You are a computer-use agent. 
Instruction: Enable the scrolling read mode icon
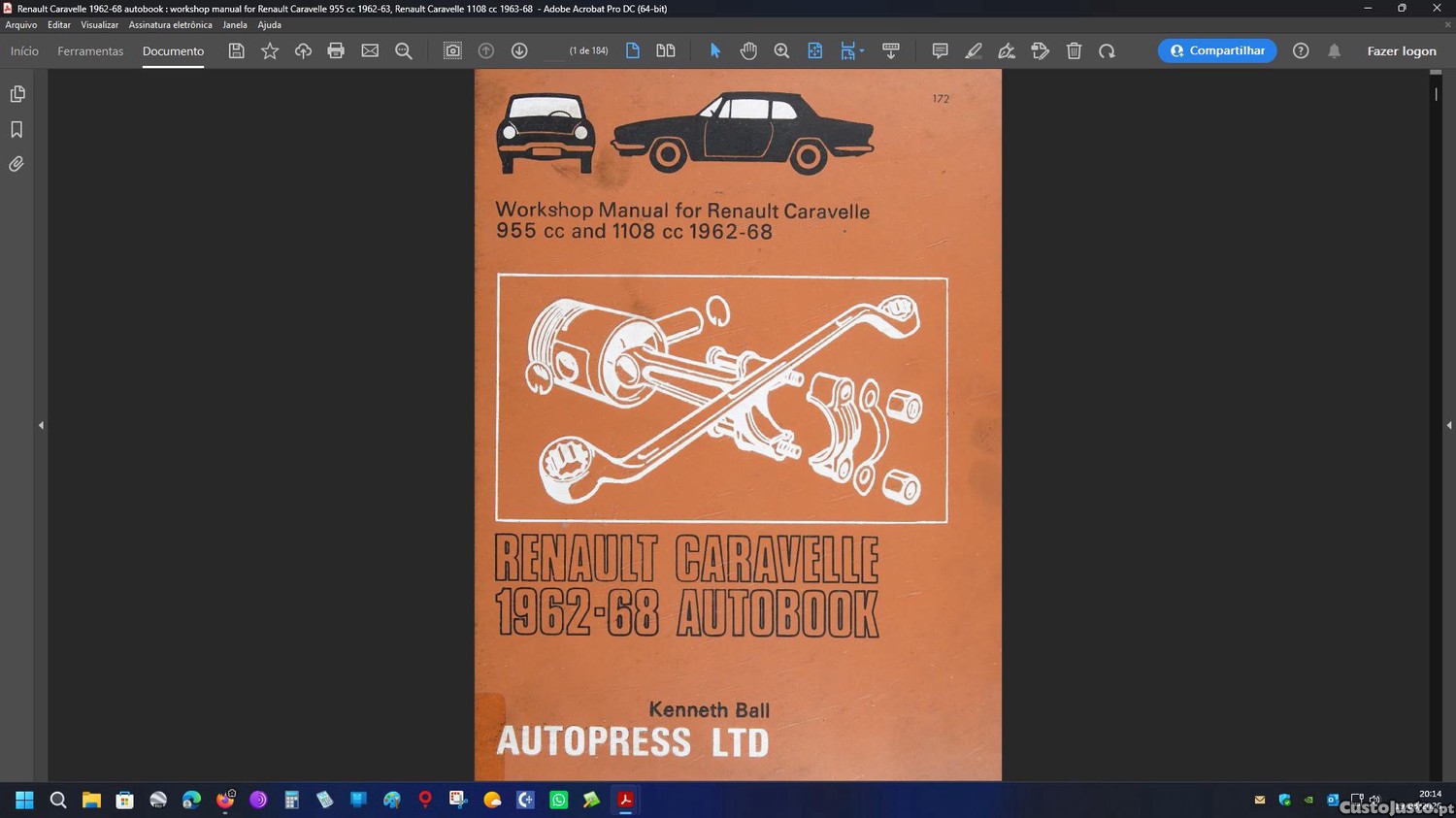(891, 50)
